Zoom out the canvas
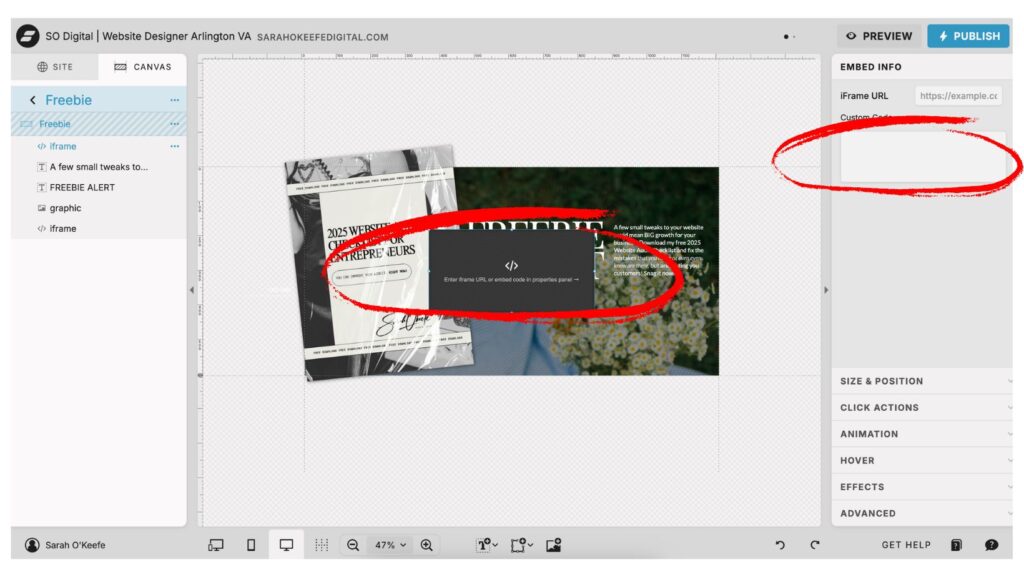The width and height of the screenshot is (1024, 577). pyautogui.click(x=353, y=545)
